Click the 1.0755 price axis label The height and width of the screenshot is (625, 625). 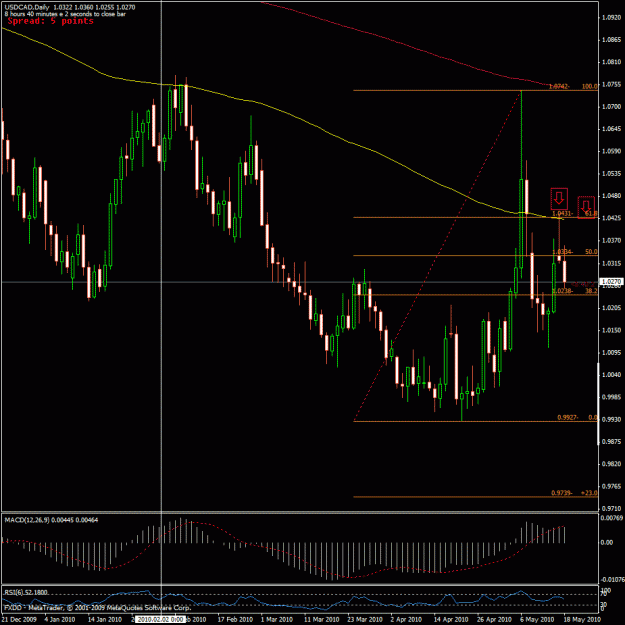(x=612, y=85)
